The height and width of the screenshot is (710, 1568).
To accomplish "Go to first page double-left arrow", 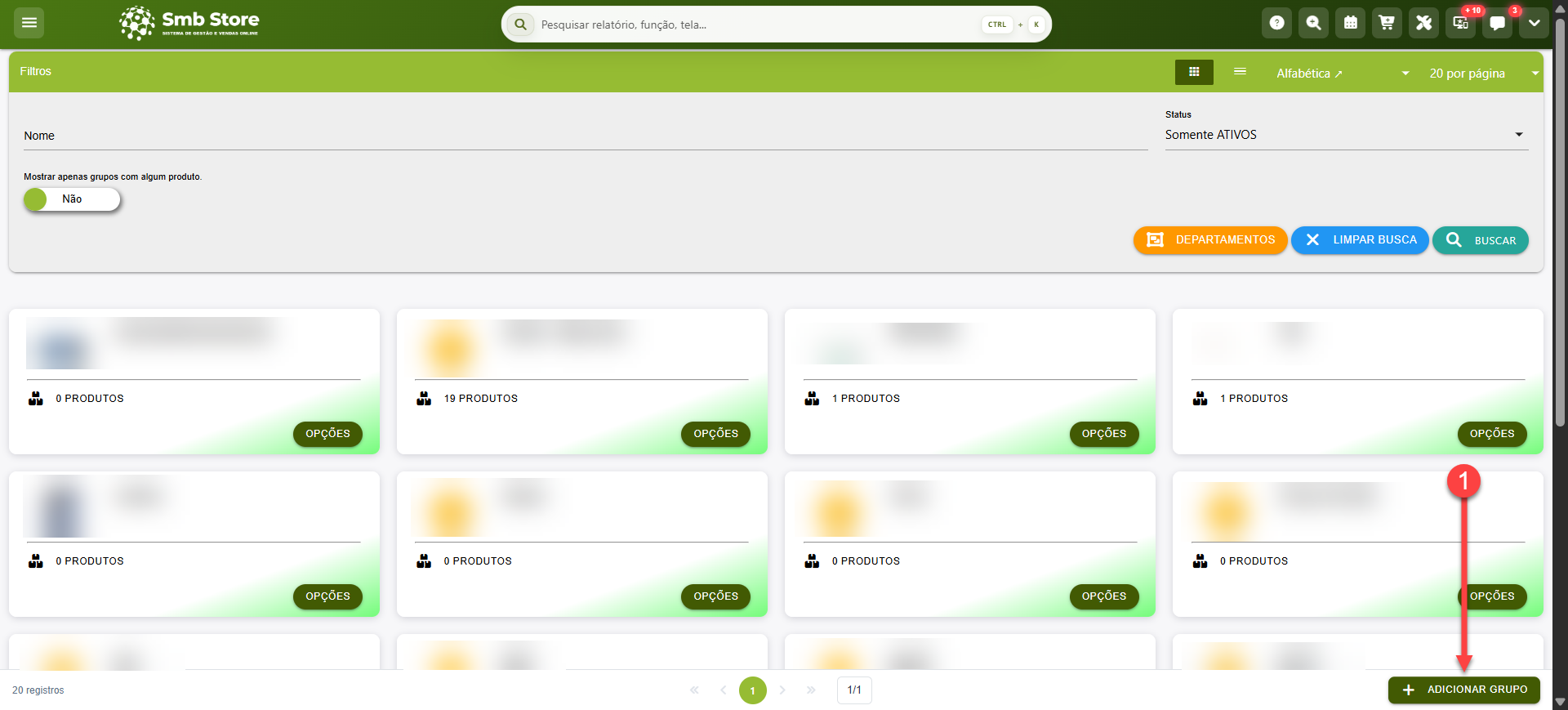I will click(694, 690).
